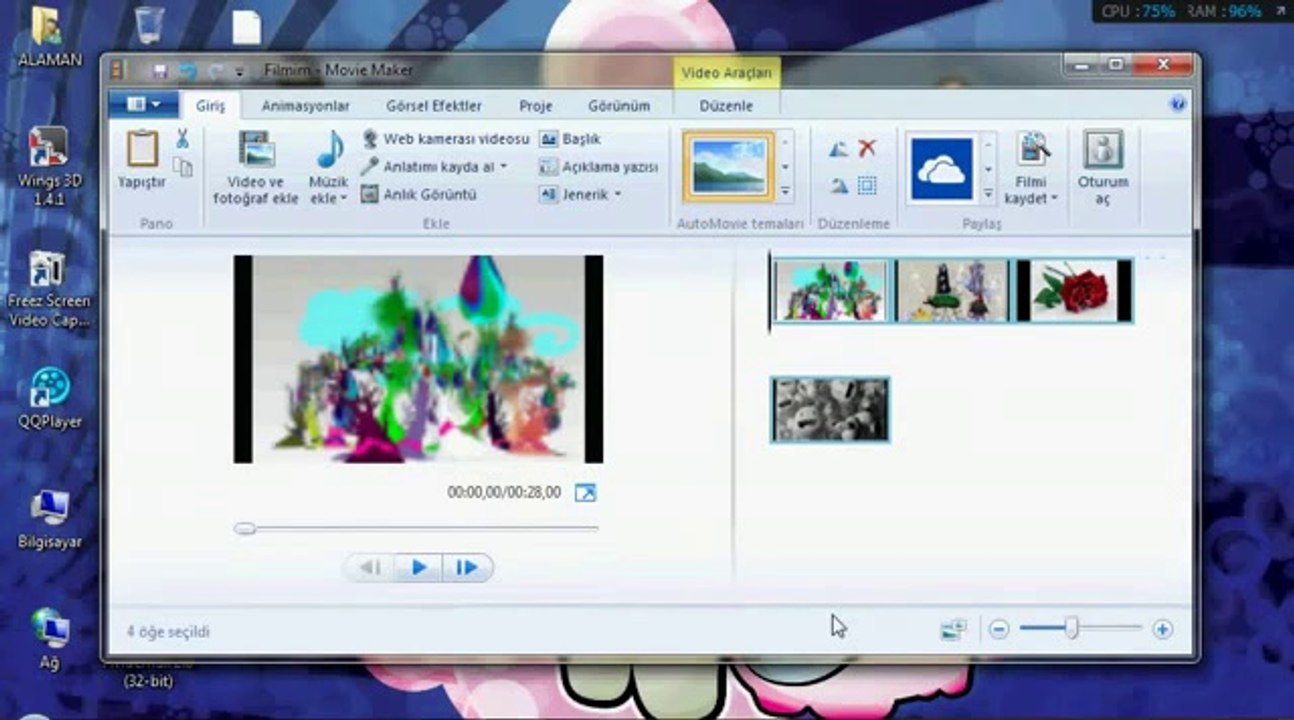Click the scissors cut icon

tap(183, 139)
